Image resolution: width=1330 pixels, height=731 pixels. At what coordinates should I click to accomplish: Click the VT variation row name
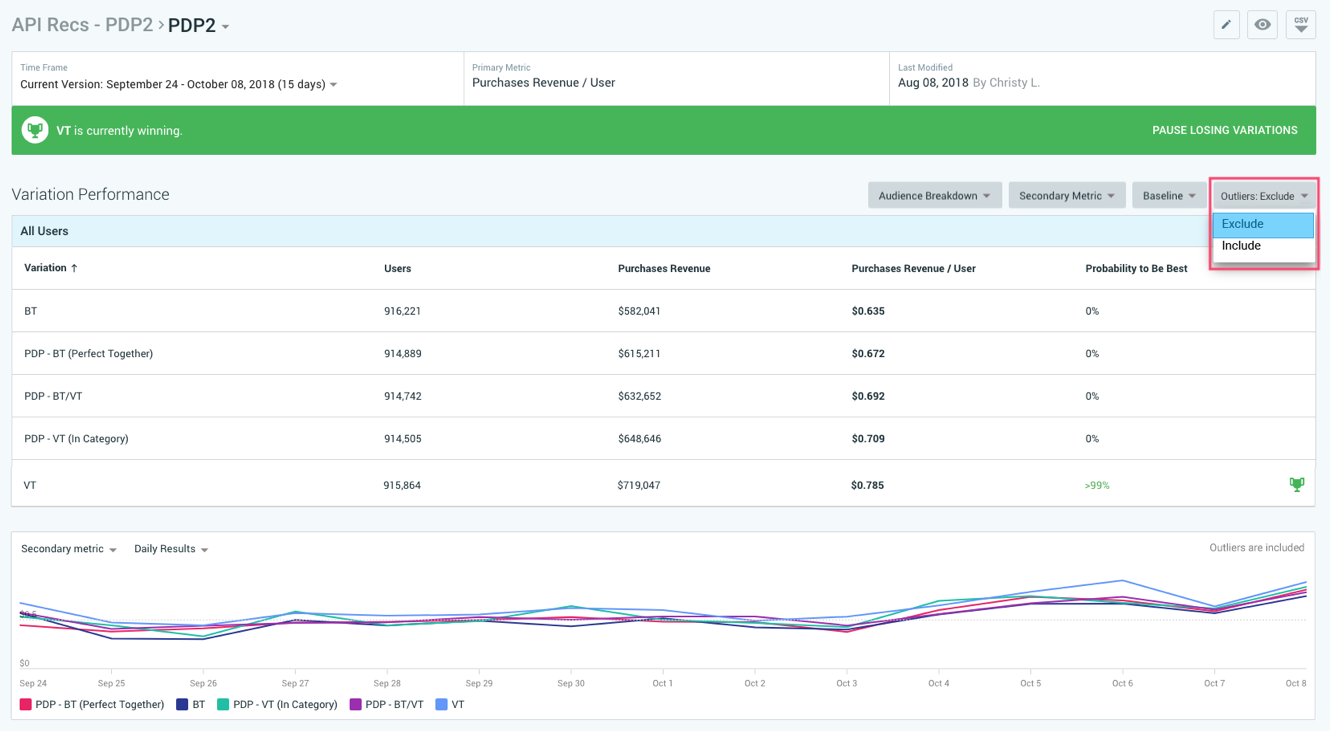click(30, 486)
